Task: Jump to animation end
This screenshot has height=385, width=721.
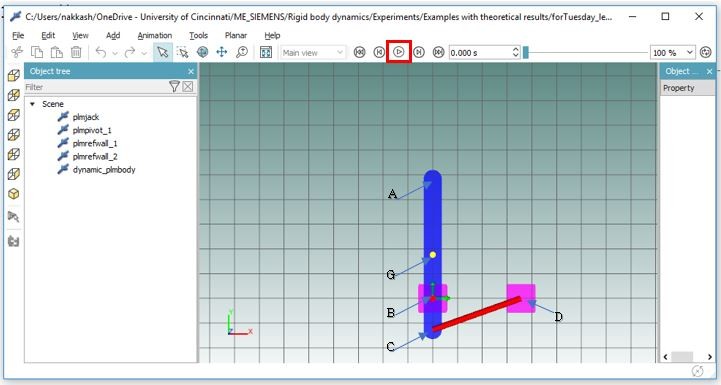Action: (x=439, y=52)
